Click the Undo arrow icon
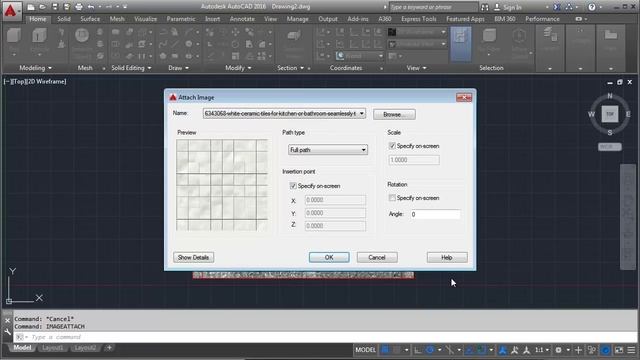The width and height of the screenshot is (640, 360). coord(91,7)
